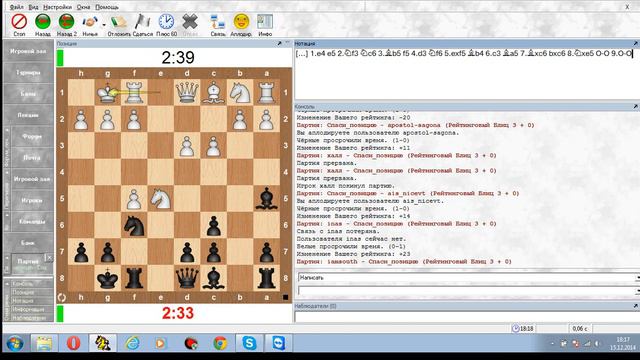Adjourn the game with the Отложить icon

[119, 22]
